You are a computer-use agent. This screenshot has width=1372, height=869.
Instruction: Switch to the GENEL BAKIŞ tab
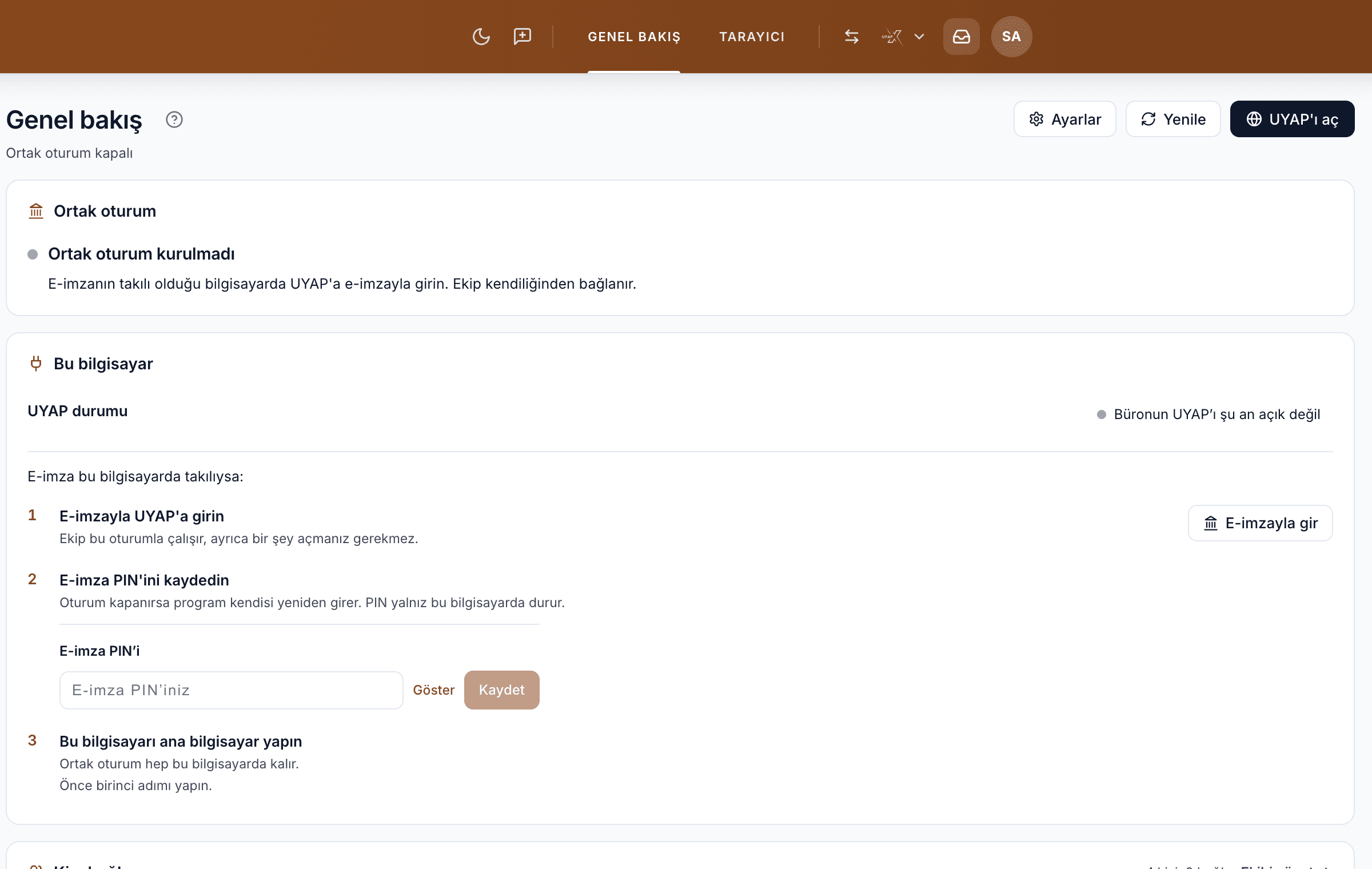coord(634,37)
